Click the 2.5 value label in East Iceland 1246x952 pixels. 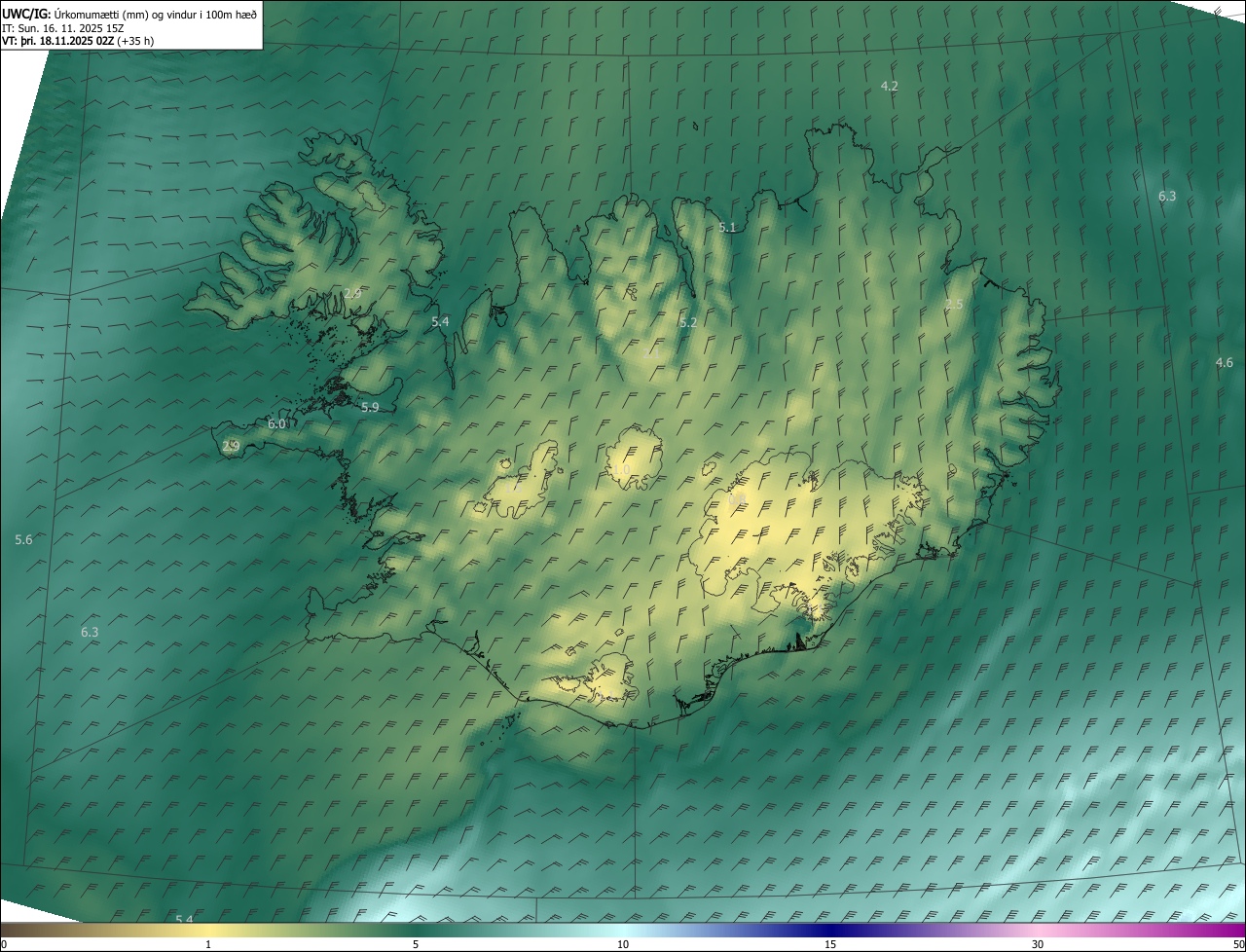click(954, 305)
